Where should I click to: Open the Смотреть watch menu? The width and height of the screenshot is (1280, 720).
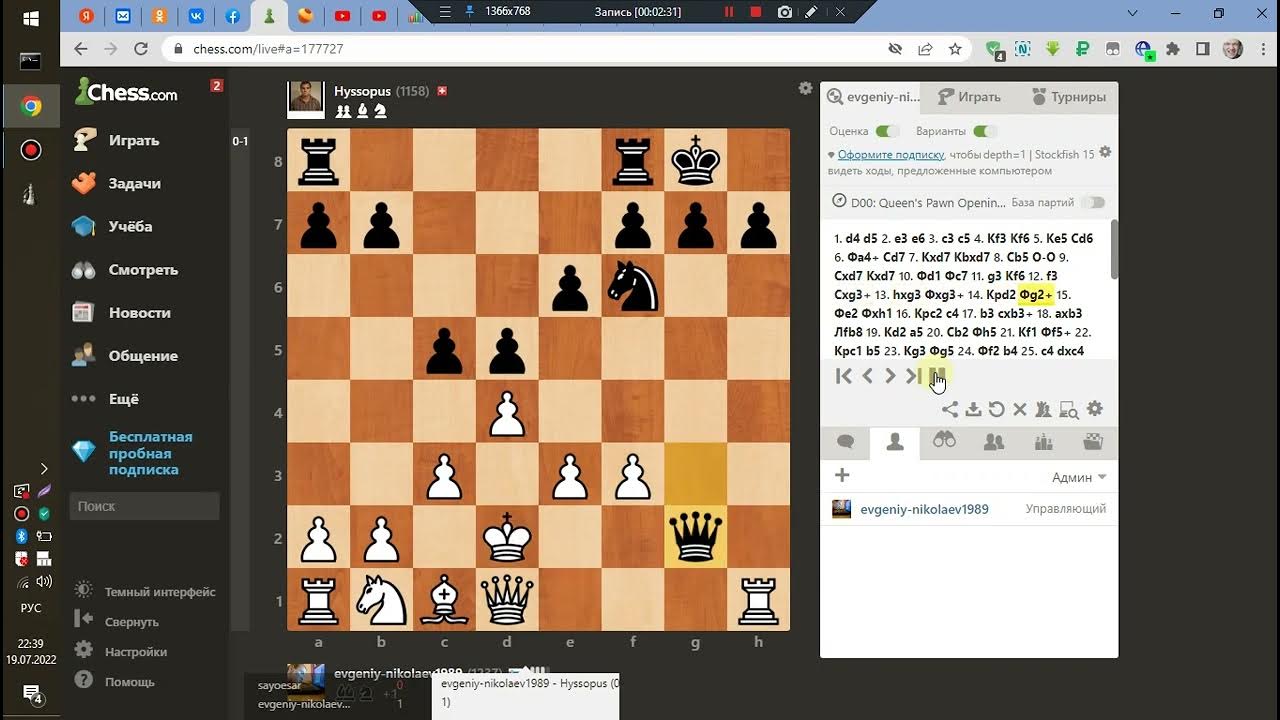(x=143, y=269)
